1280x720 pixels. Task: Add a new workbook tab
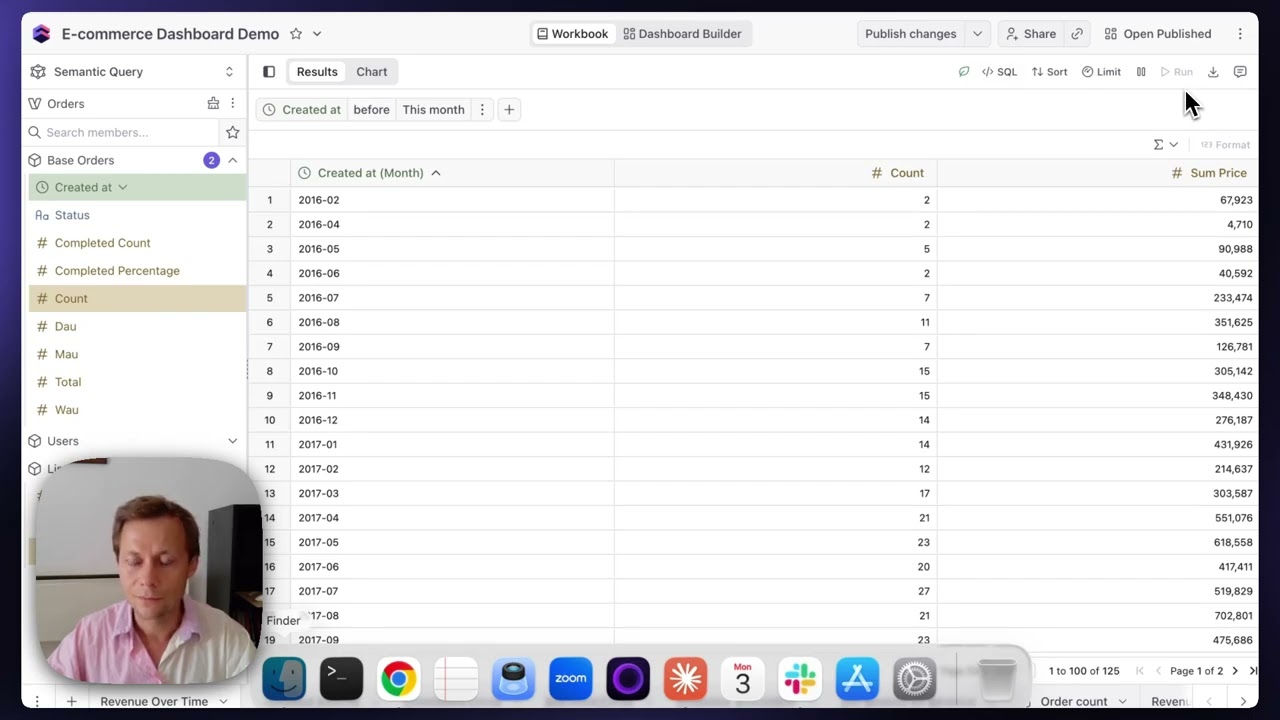coord(71,702)
